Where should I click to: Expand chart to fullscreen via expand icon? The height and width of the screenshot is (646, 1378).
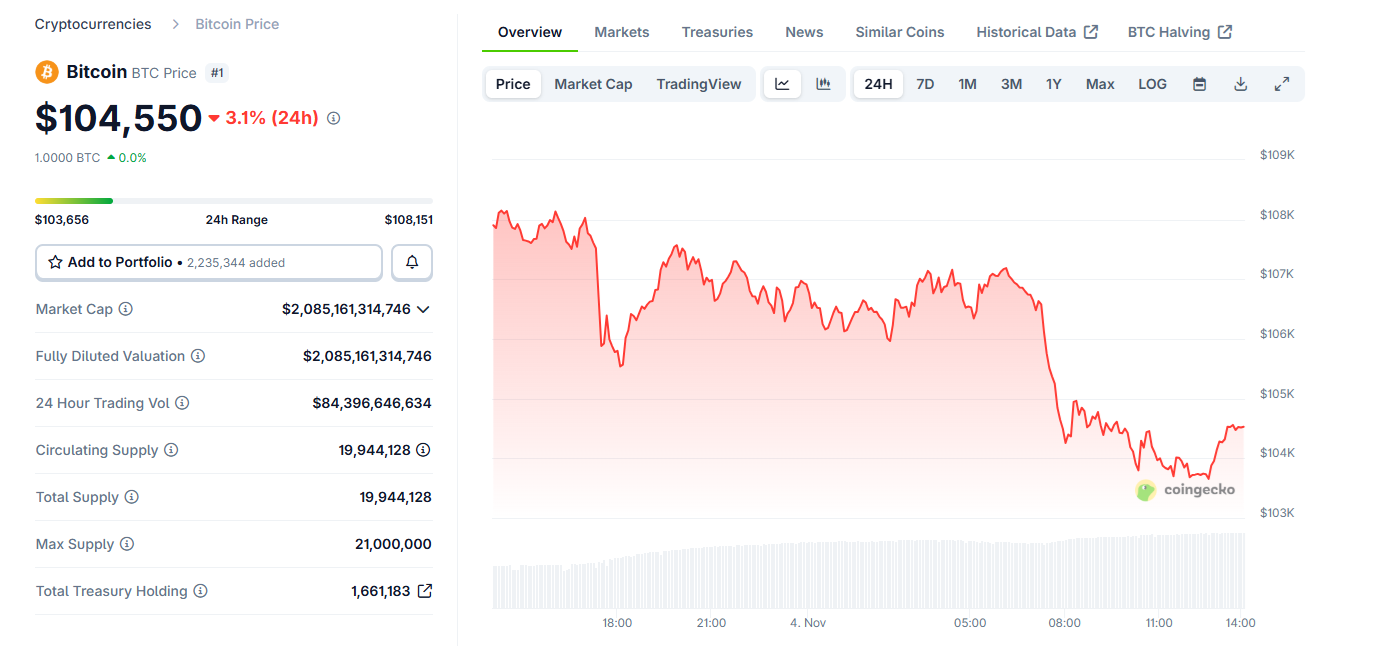coord(1282,84)
